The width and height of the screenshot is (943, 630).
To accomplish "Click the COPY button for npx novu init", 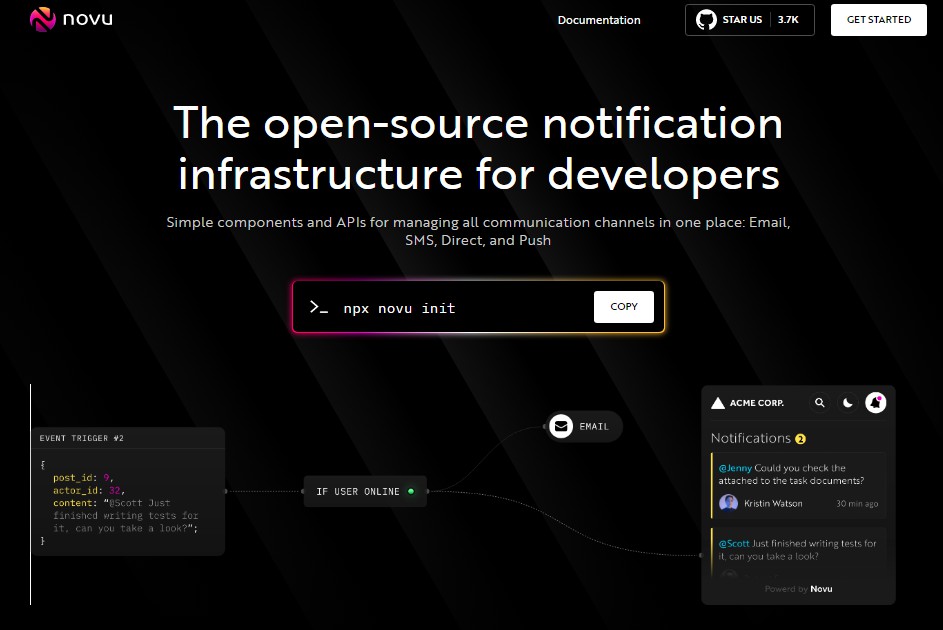I will [623, 307].
